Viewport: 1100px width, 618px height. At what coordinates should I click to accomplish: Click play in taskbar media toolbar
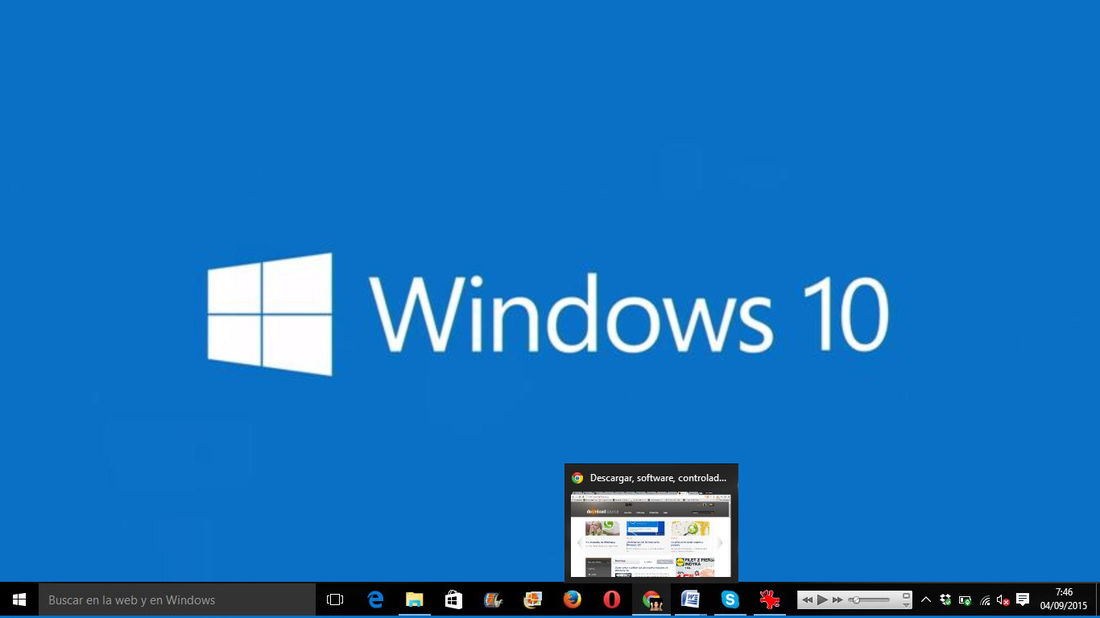click(822, 600)
